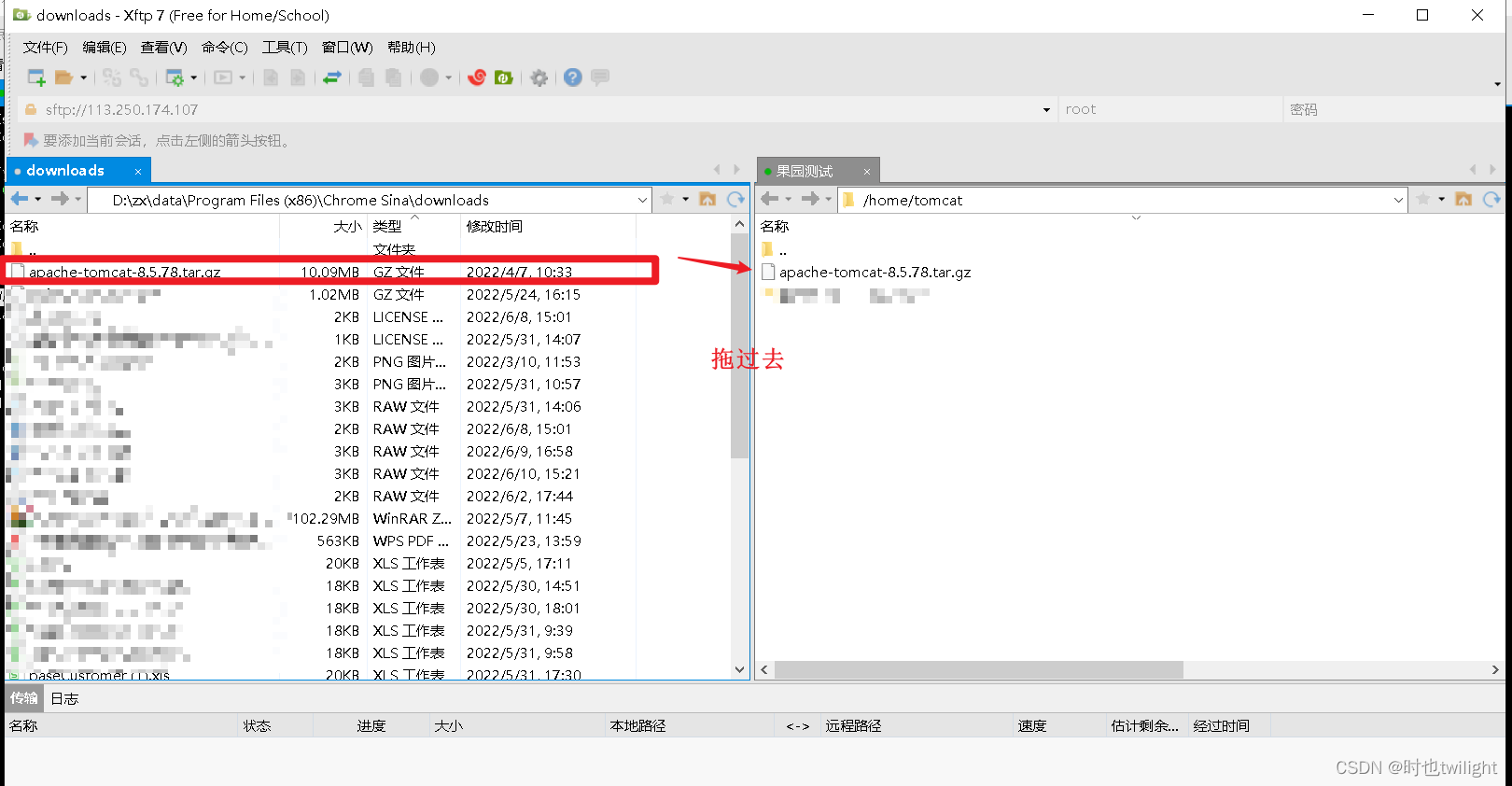This screenshot has width=1512, height=786.
Task: Click the green-blue synchronize arrows icon
Action: pyautogui.click(x=332, y=77)
